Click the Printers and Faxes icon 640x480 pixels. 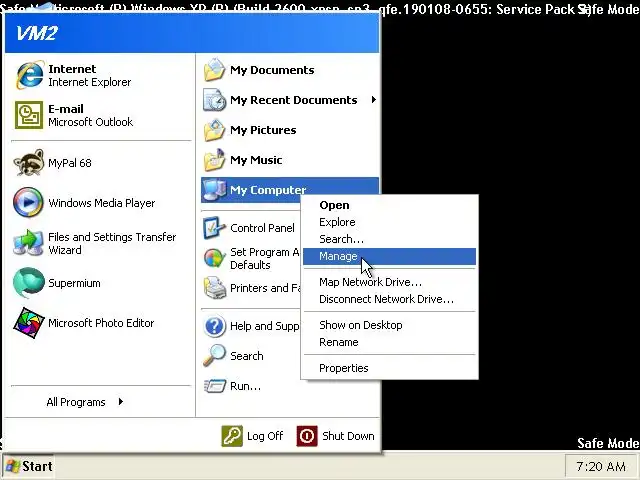pyautogui.click(x=215, y=288)
